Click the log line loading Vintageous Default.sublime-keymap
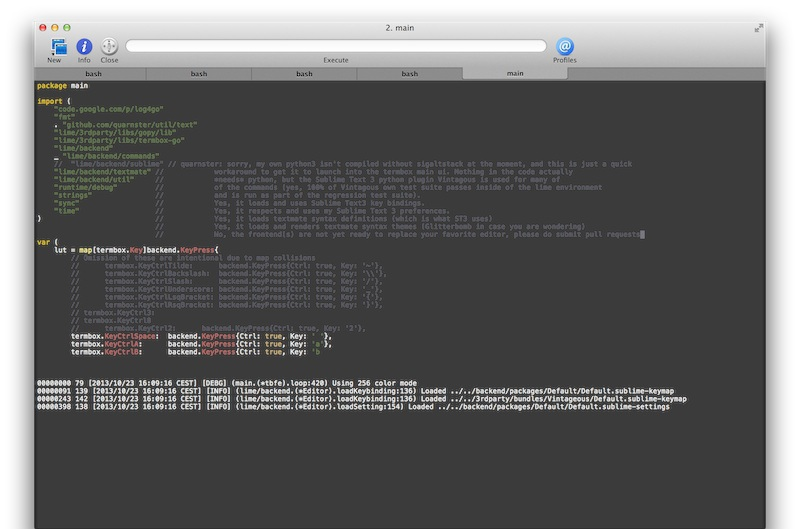 coord(362,399)
